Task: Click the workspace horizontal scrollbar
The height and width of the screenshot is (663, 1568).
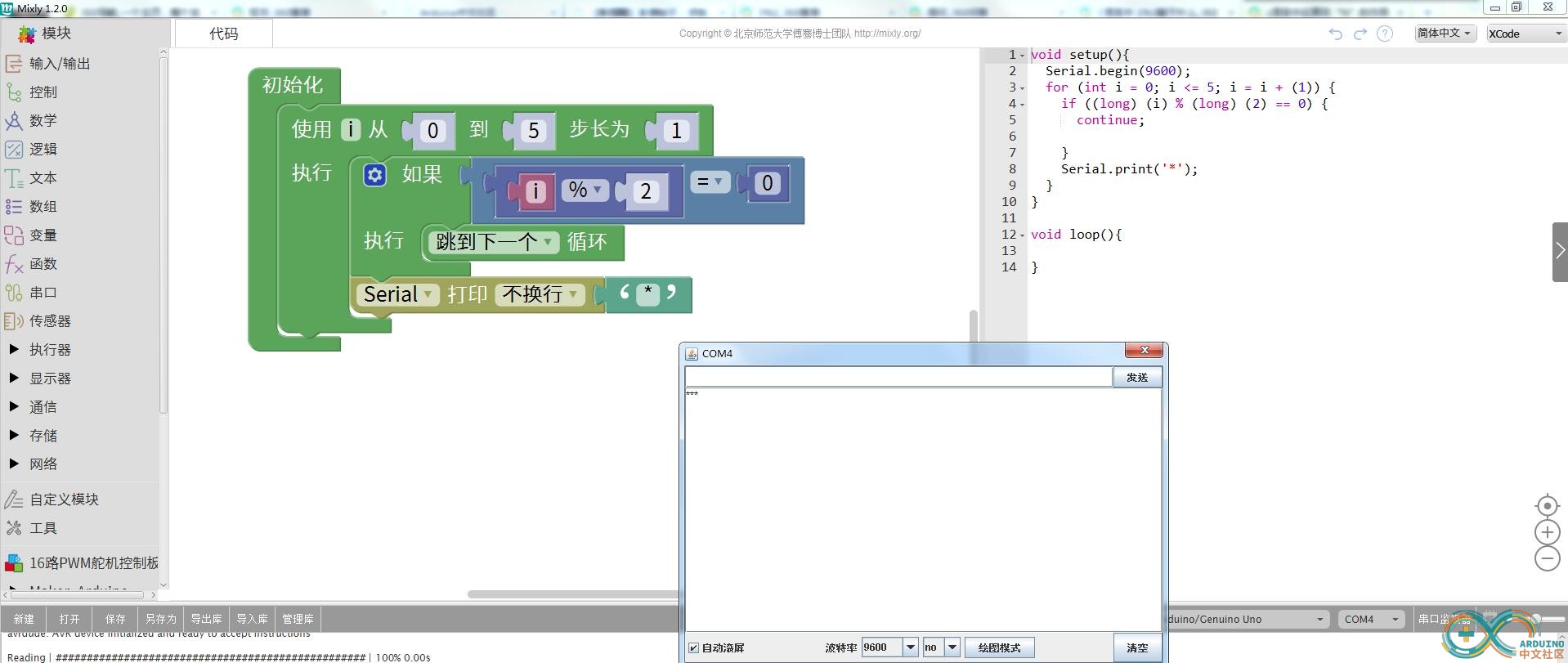Action: 574,594
